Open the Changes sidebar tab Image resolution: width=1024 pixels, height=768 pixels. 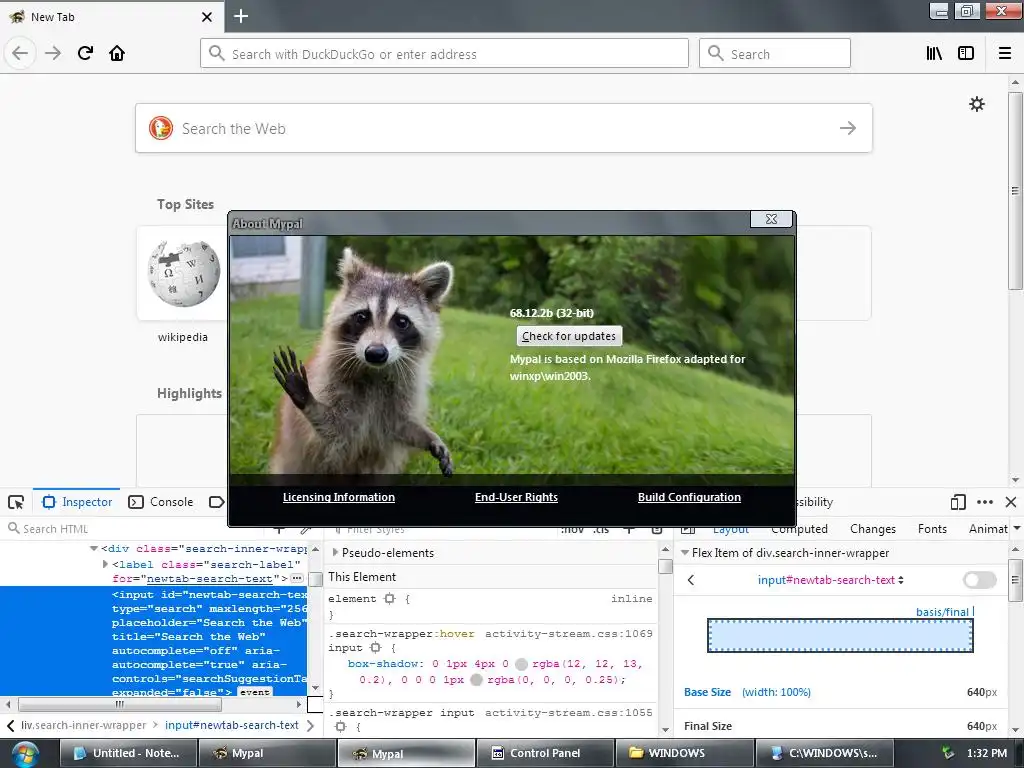click(872, 529)
